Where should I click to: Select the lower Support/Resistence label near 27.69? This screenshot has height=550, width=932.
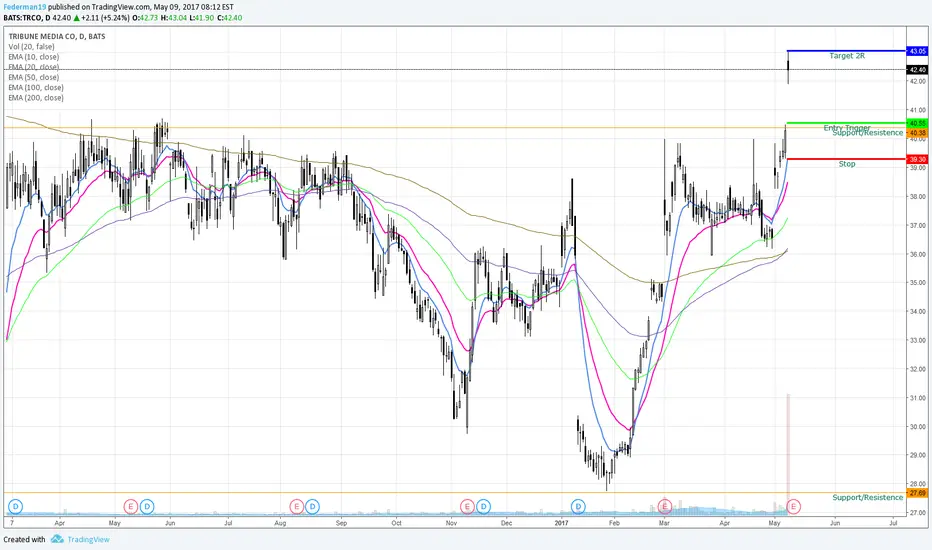point(867,497)
